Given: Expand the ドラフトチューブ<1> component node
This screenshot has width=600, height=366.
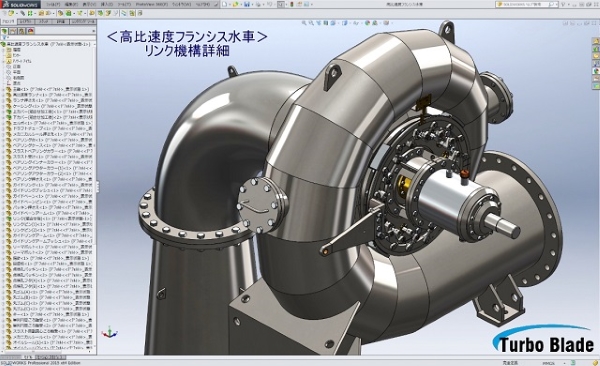Looking at the screenshot, I should (3, 129).
